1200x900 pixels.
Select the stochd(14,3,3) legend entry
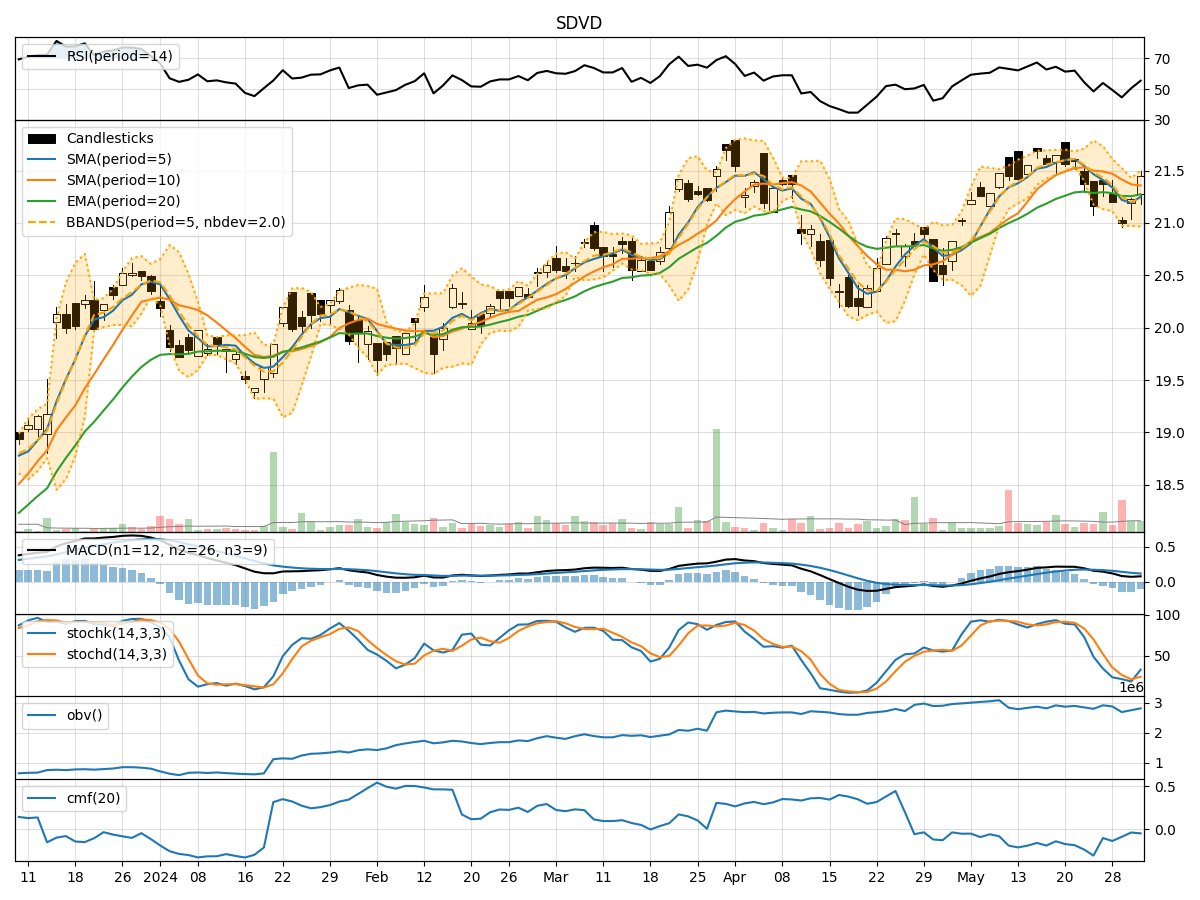coord(115,655)
